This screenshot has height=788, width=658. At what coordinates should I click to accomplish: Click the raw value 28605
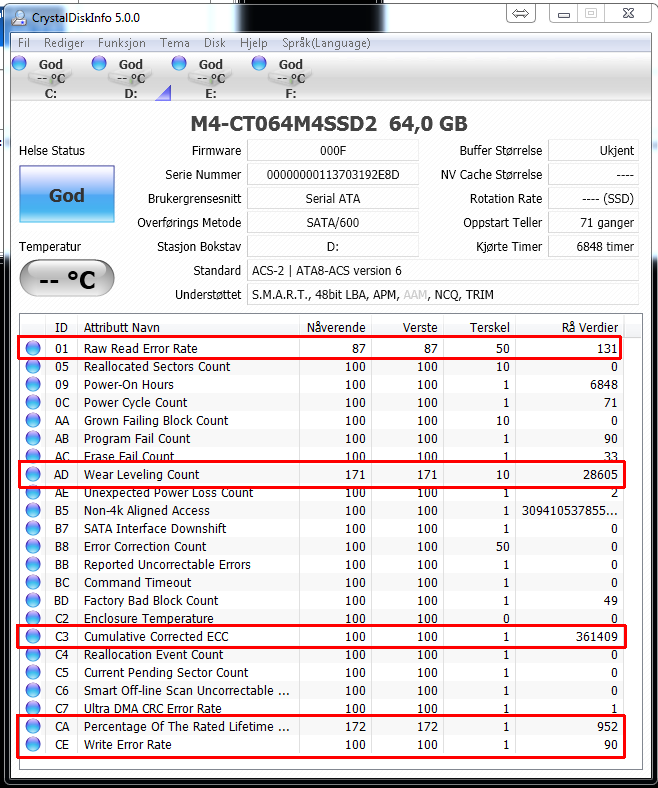click(x=600, y=474)
